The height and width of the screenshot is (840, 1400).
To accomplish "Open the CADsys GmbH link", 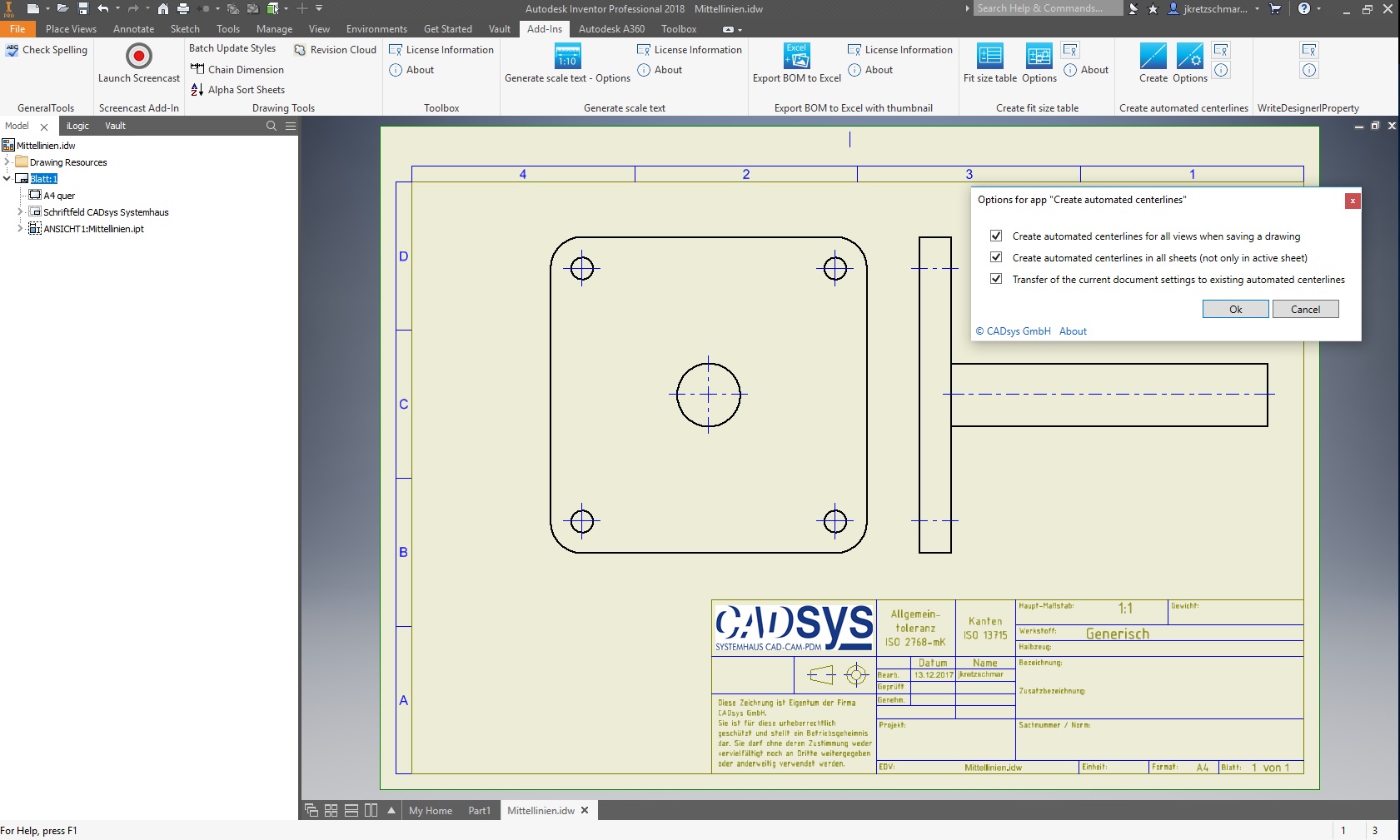I will [x=1014, y=331].
